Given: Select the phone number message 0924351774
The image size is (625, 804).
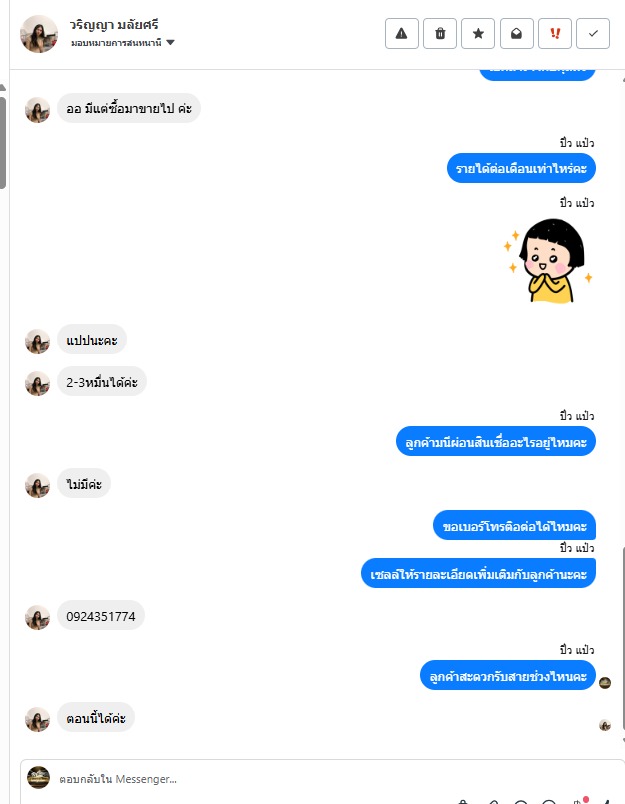Looking at the screenshot, I should (100, 616).
